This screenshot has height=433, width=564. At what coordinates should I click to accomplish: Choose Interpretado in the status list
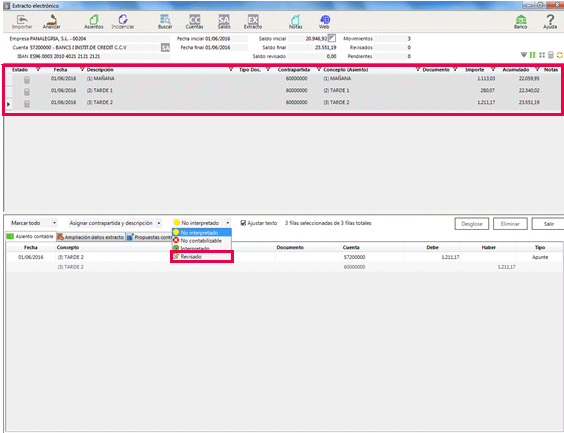click(x=202, y=248)
